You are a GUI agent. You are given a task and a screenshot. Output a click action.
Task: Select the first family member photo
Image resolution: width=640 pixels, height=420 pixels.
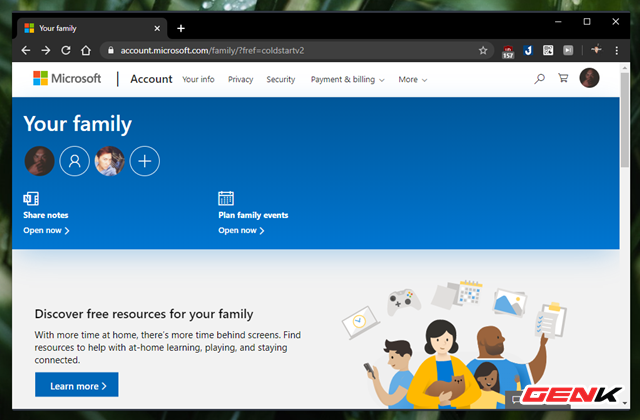(x=40, y=161)
